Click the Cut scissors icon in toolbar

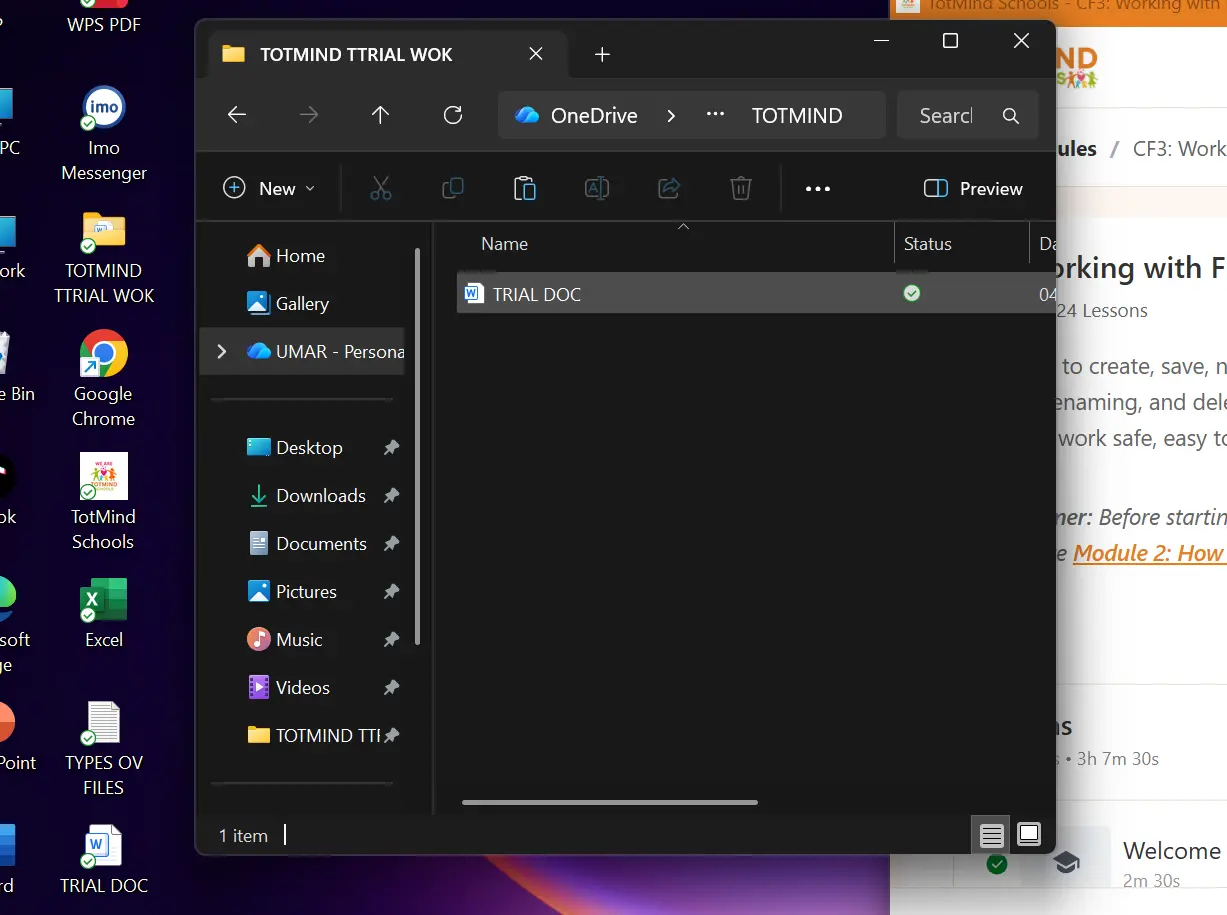tap(381, 188)
